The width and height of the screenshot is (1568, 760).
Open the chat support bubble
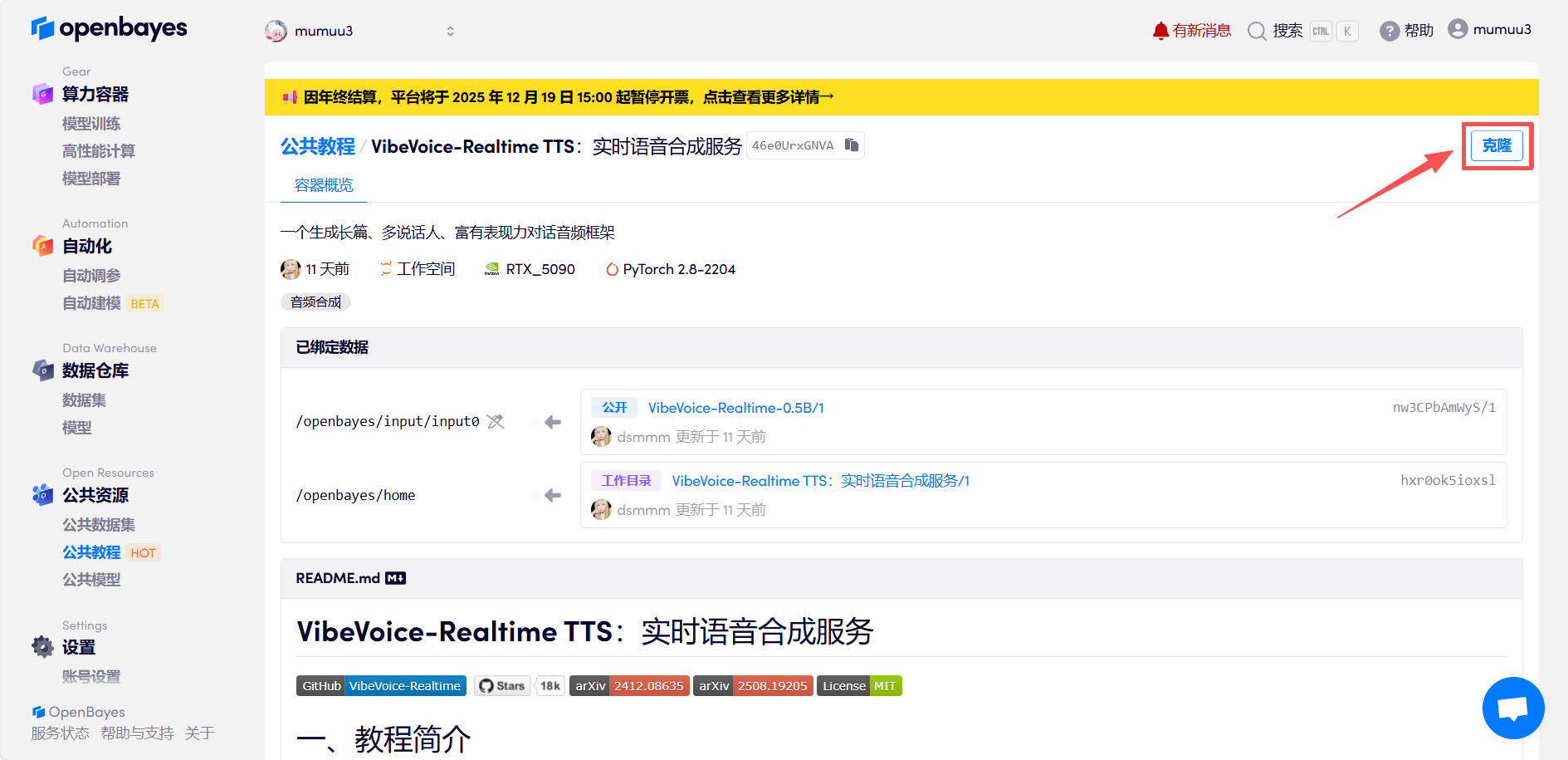1513,708
